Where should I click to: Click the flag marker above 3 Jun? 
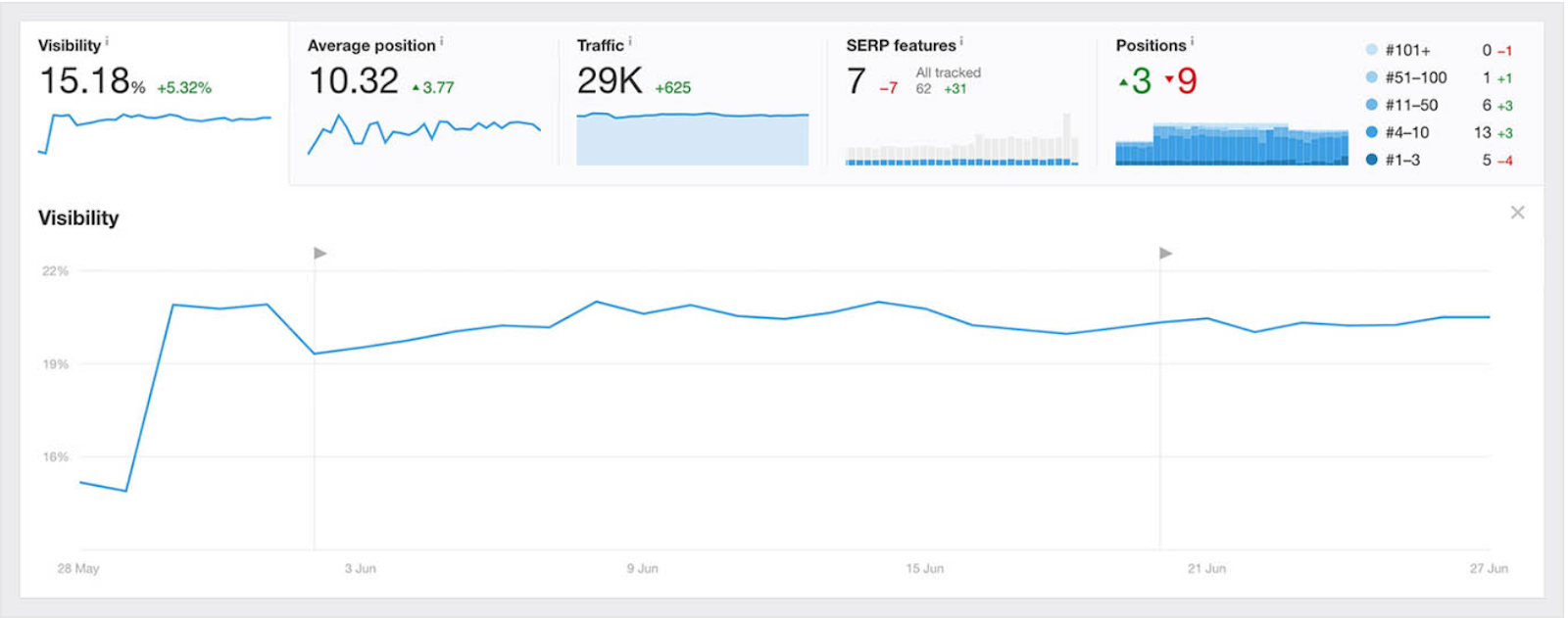[320, 253]
